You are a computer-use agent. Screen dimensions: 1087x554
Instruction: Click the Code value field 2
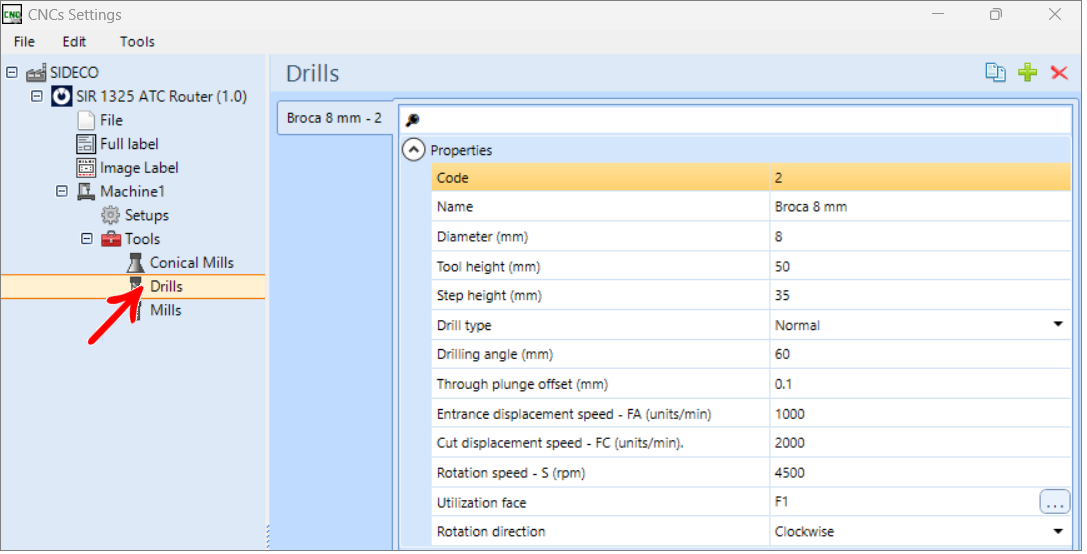click(x=920, y=178)
